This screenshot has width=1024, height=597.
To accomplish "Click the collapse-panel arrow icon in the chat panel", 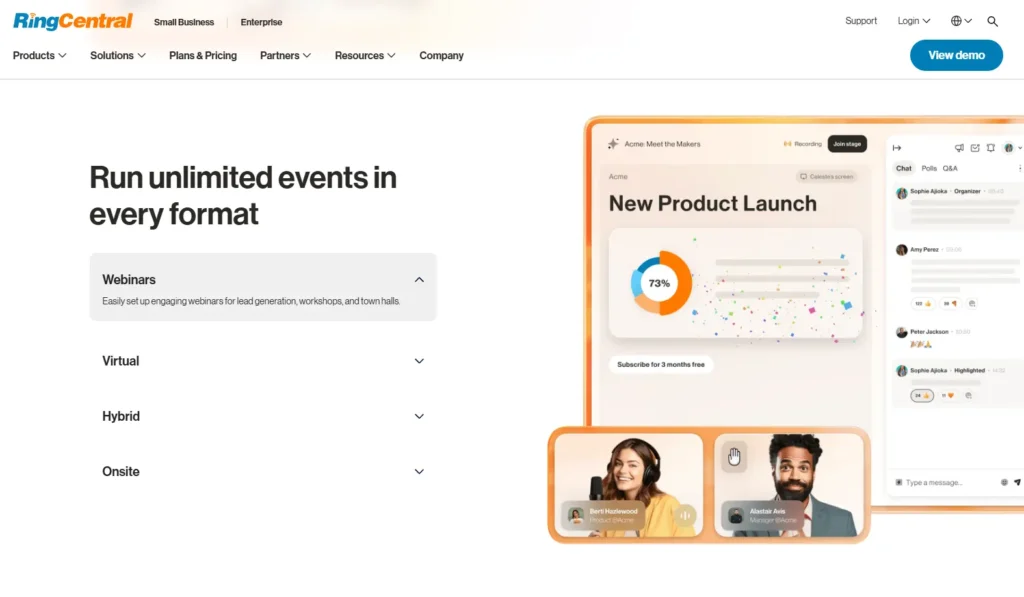I will pyautogui.click(x=897, y=148).
